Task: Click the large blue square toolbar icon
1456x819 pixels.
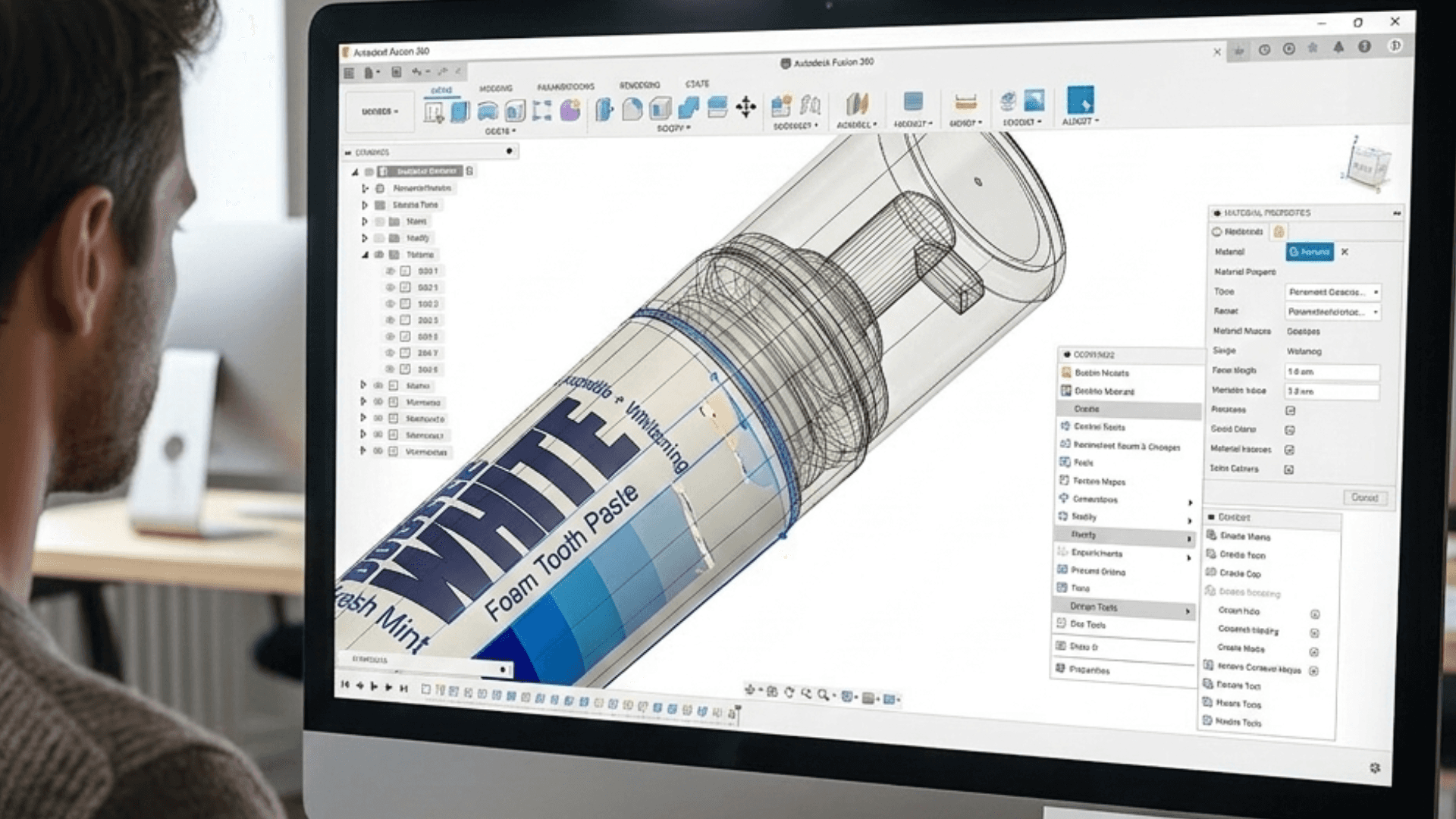Action: point(1080,101)
